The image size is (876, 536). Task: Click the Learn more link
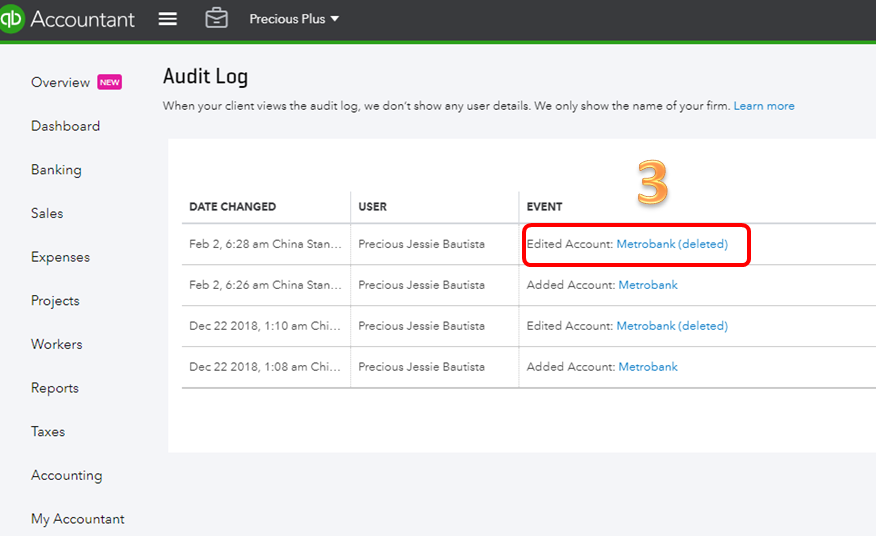point(764,106)
